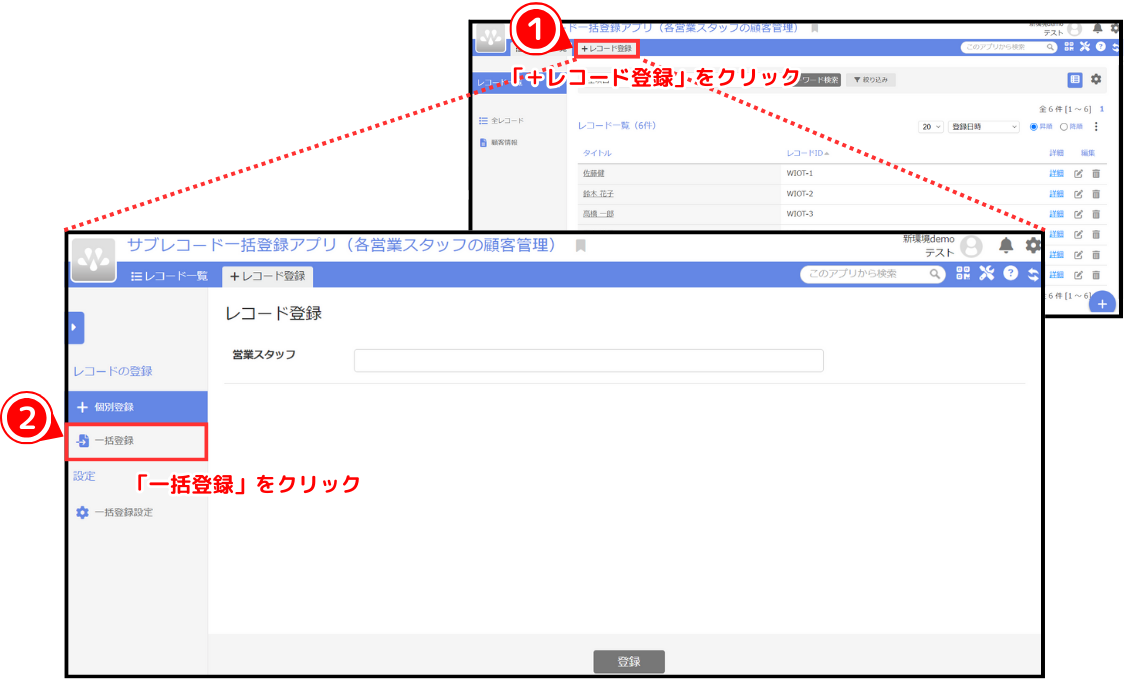Viewport: 1124px width, 679px height.
Task: Click the help question mark in front window
Action: pos(1010,273)
